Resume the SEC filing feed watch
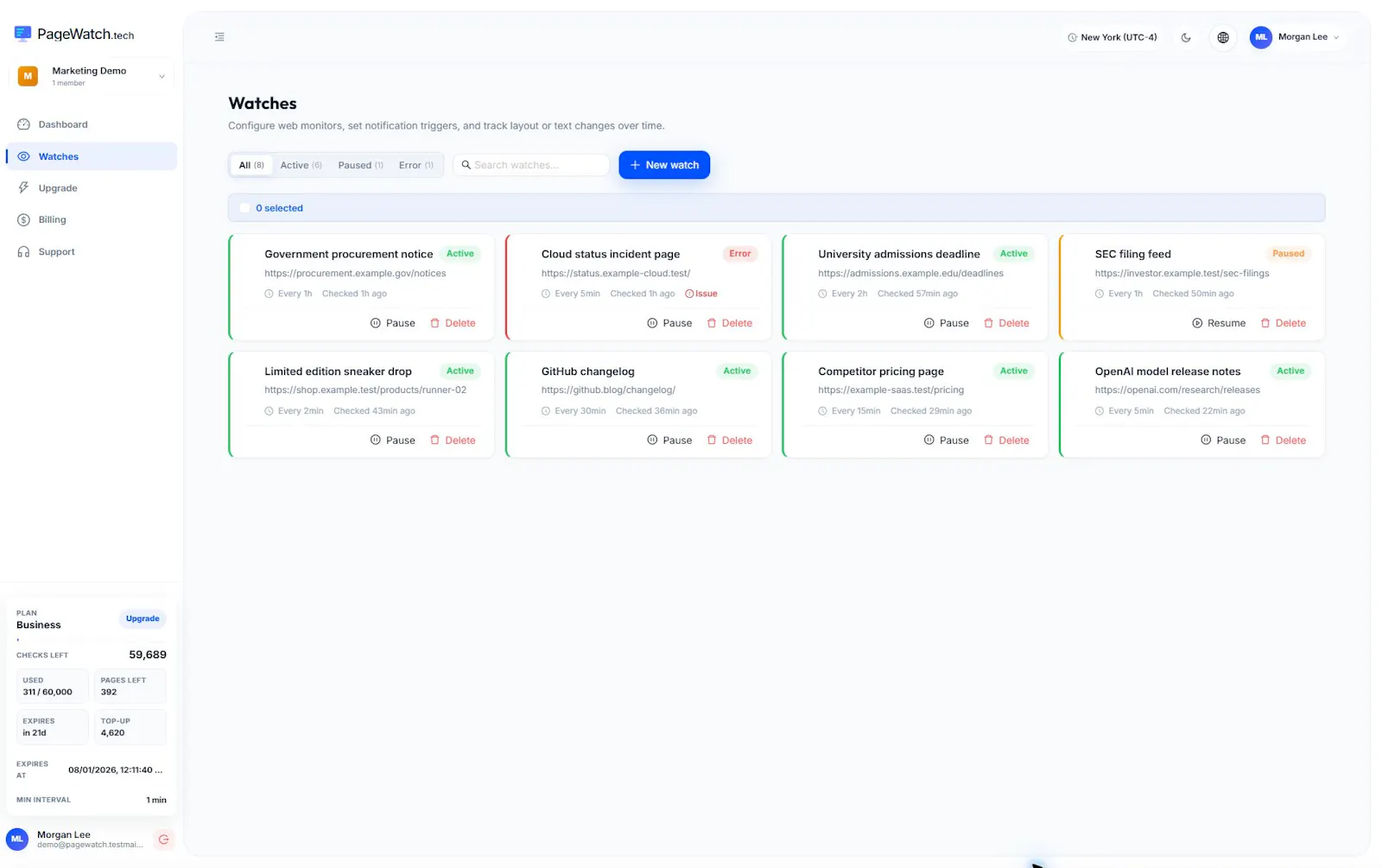1382x868 pixels. 1219,323
